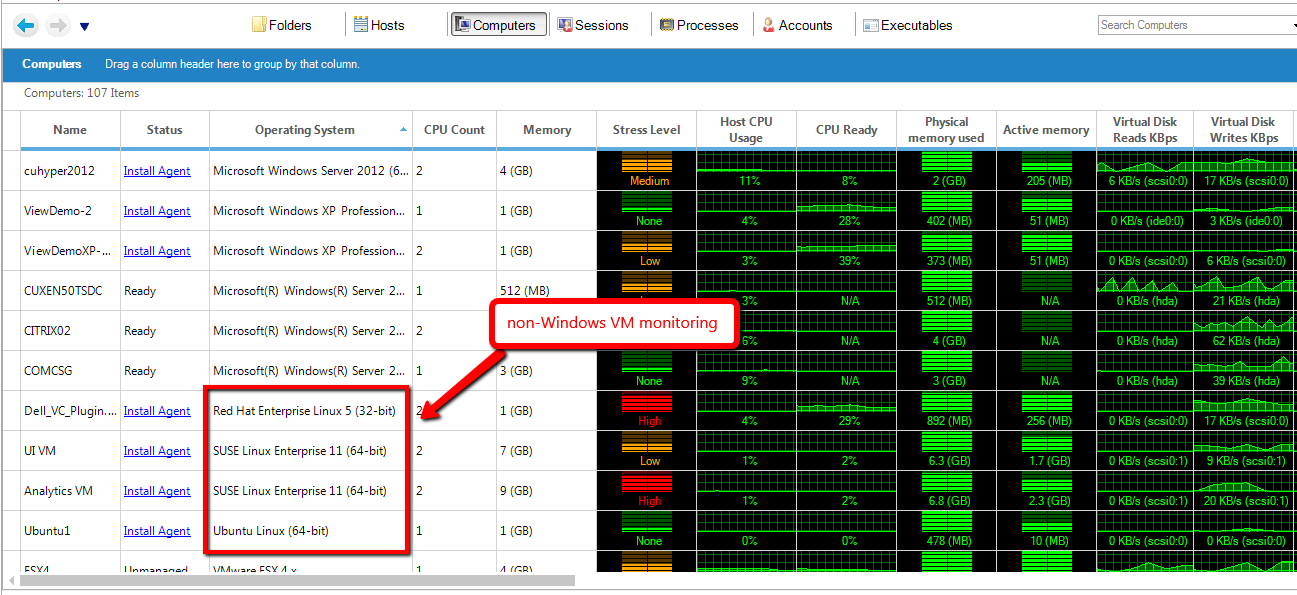Click the Virtual Disk Writes KBps header

click(1244, 130)
